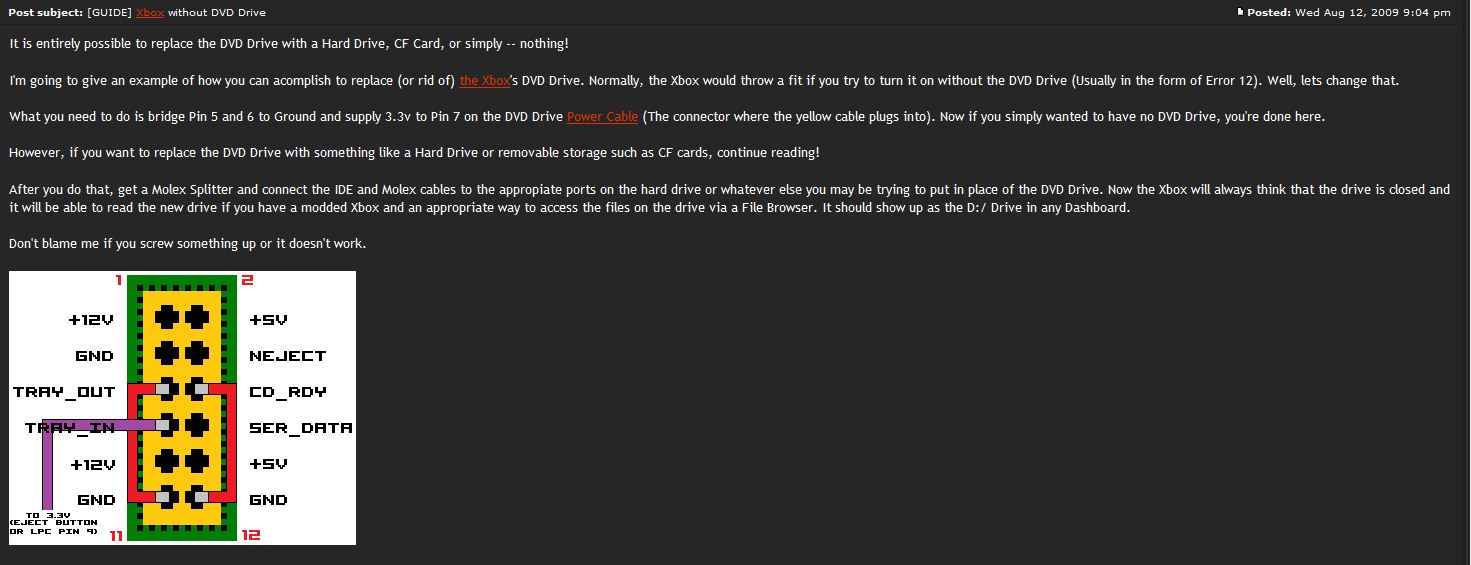The height and width of the screenshot is (565, 1471).
Task: Click the small post icon beside Posted
Action: coord(1240,12)
